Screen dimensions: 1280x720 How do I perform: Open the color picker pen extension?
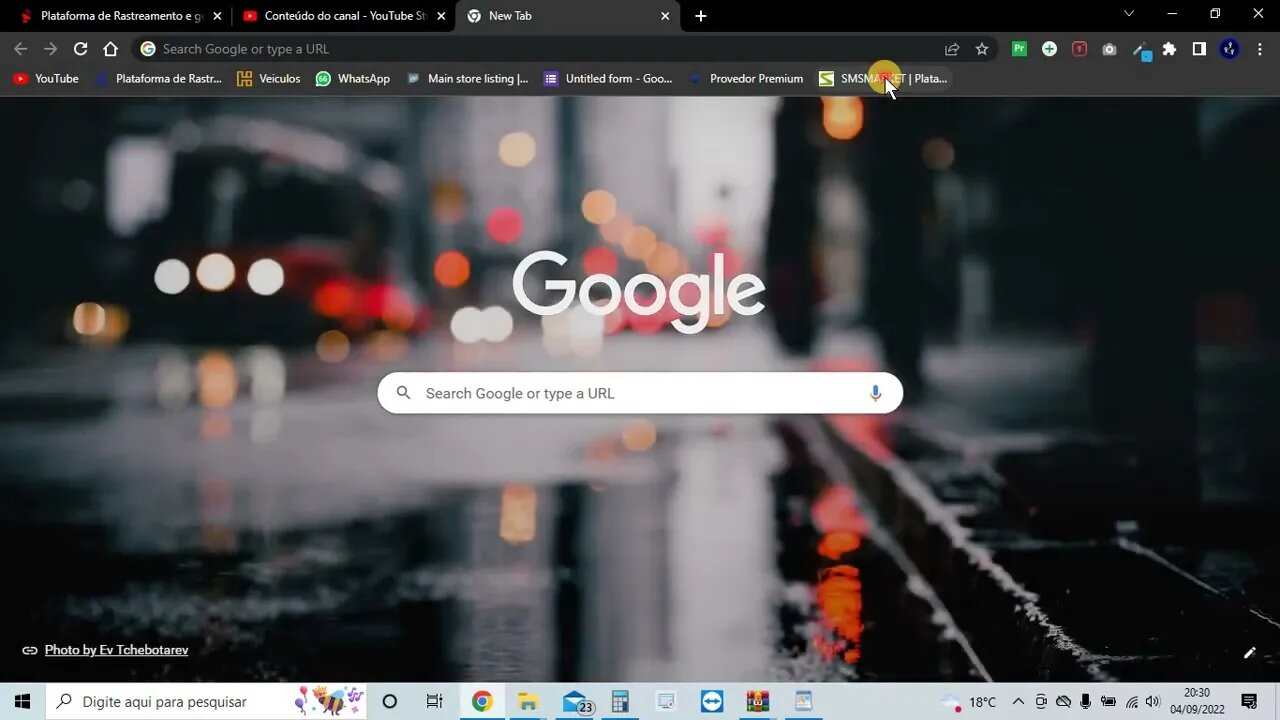[1140, 50]
